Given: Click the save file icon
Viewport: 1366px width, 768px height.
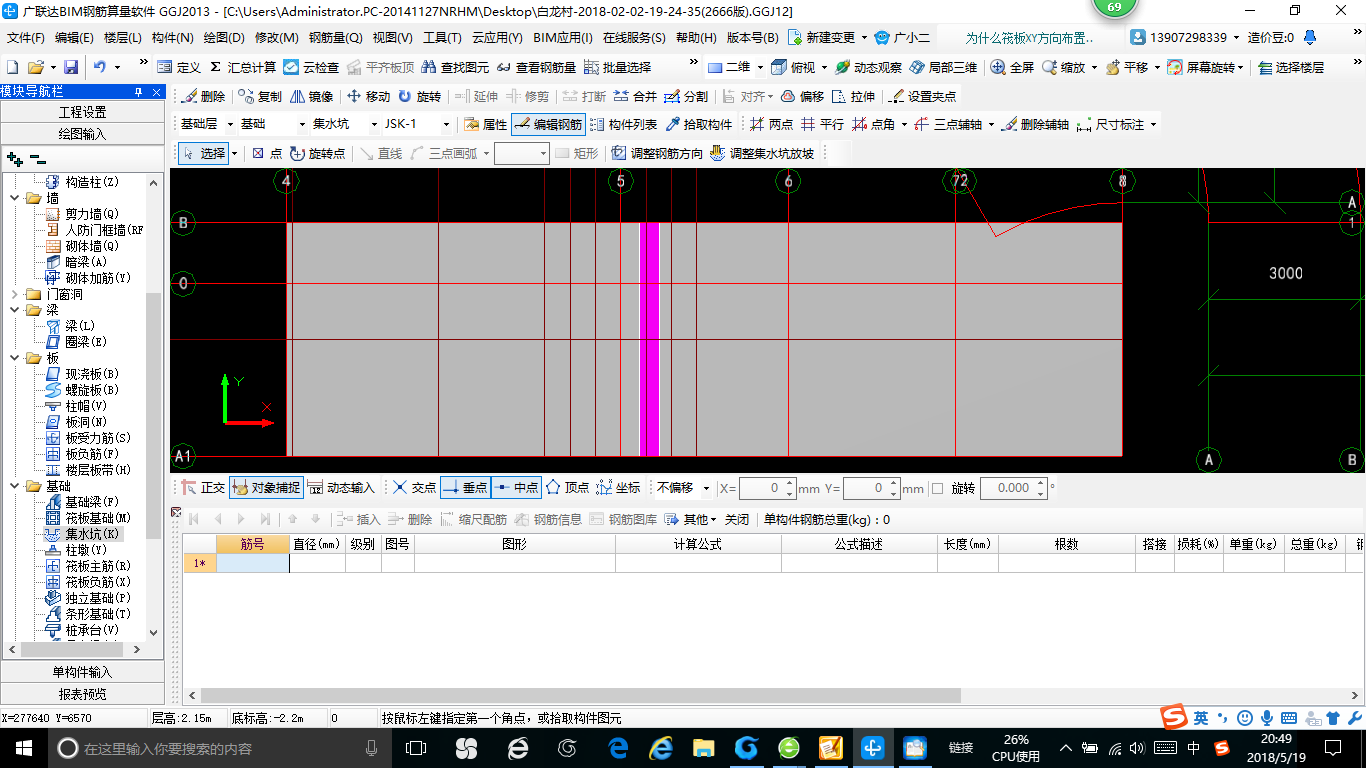Looking at the screenshot, I should click(x=71, y=67).
